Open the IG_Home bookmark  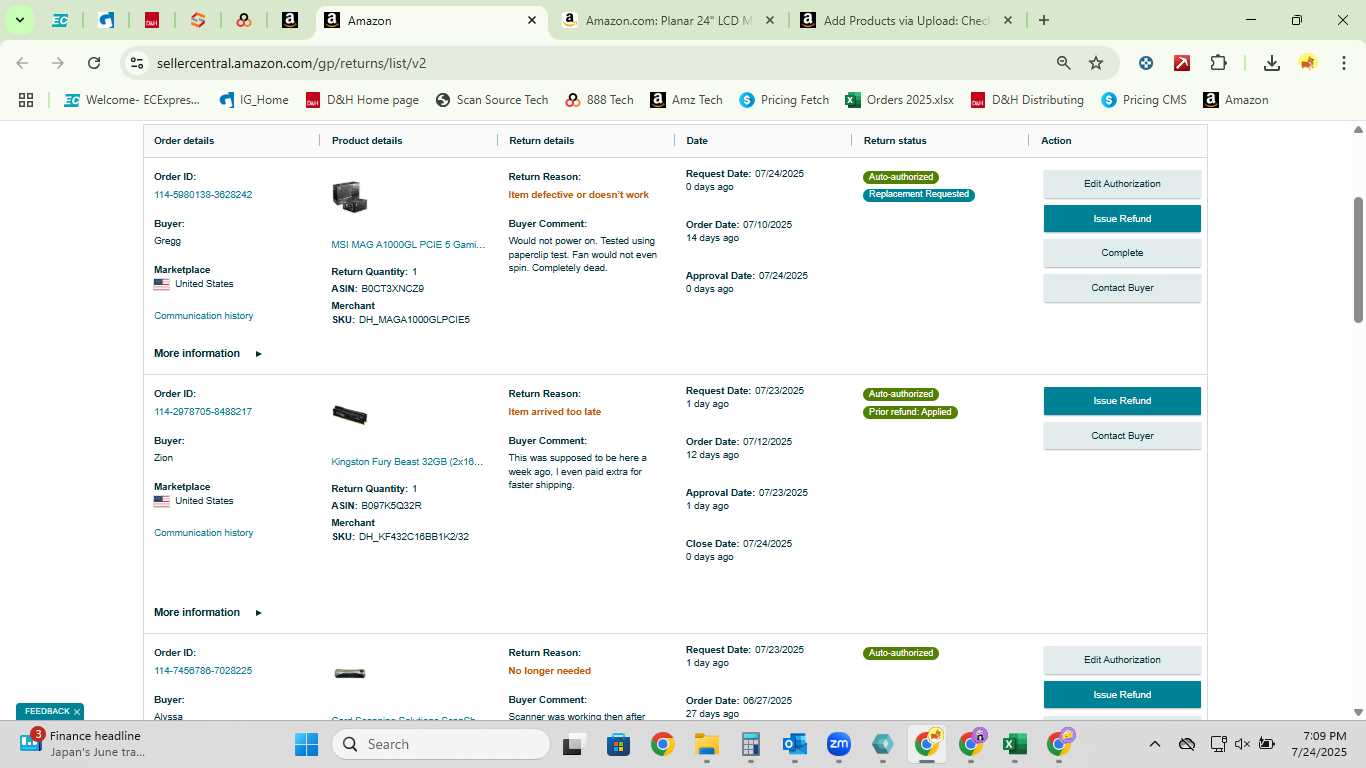[x=254, y=100]
